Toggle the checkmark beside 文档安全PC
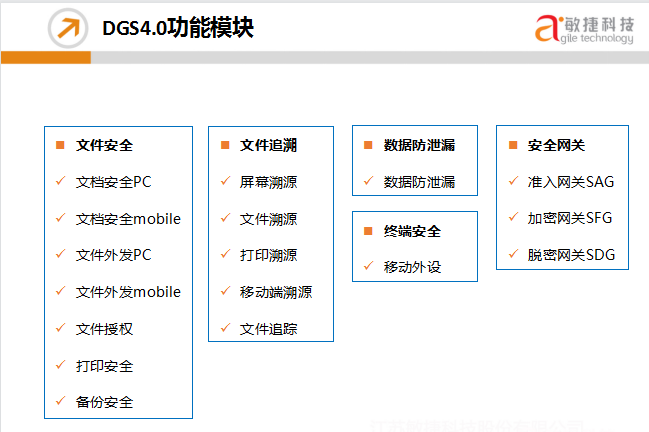This screenshot has width=649, height=432. [60, 182]
